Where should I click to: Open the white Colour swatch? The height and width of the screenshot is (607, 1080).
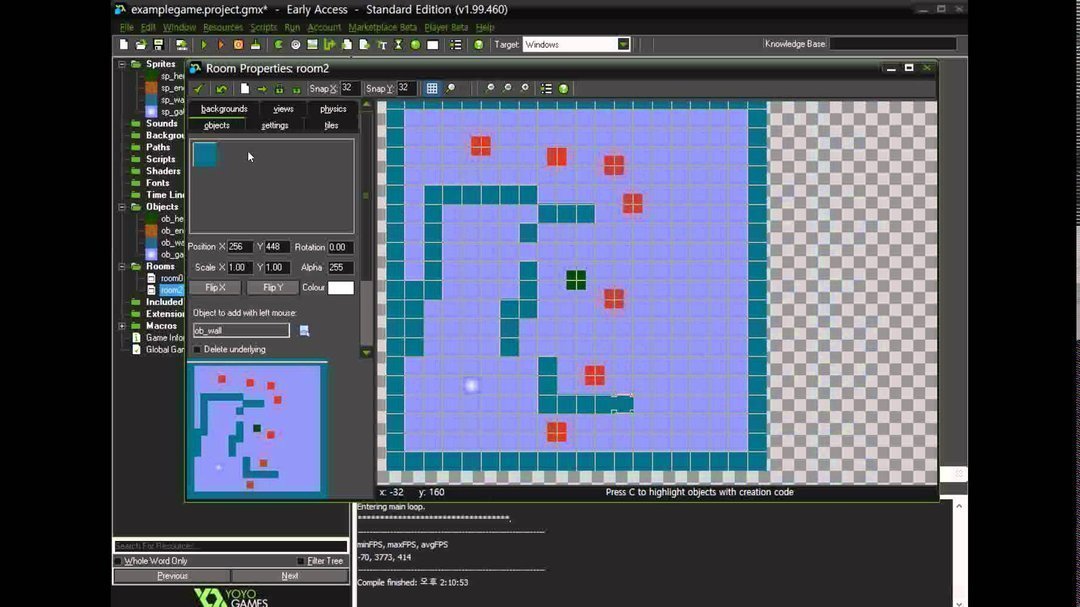click(x=341, y=288)
